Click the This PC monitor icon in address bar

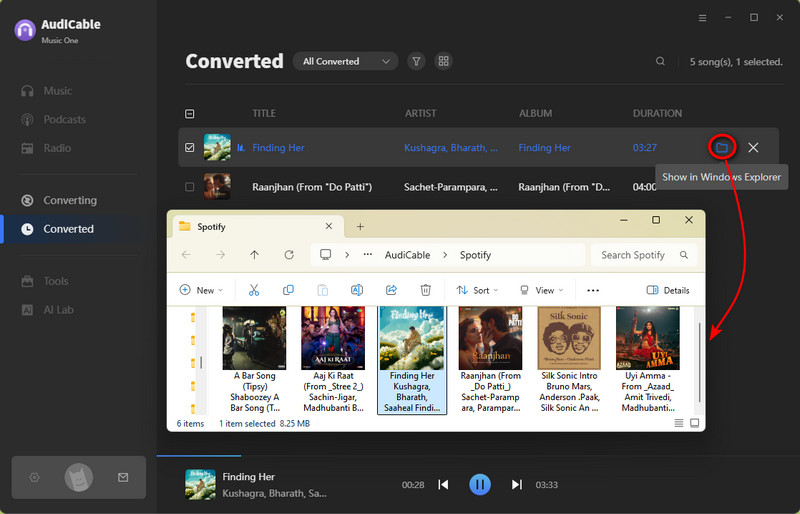[326, 254]
